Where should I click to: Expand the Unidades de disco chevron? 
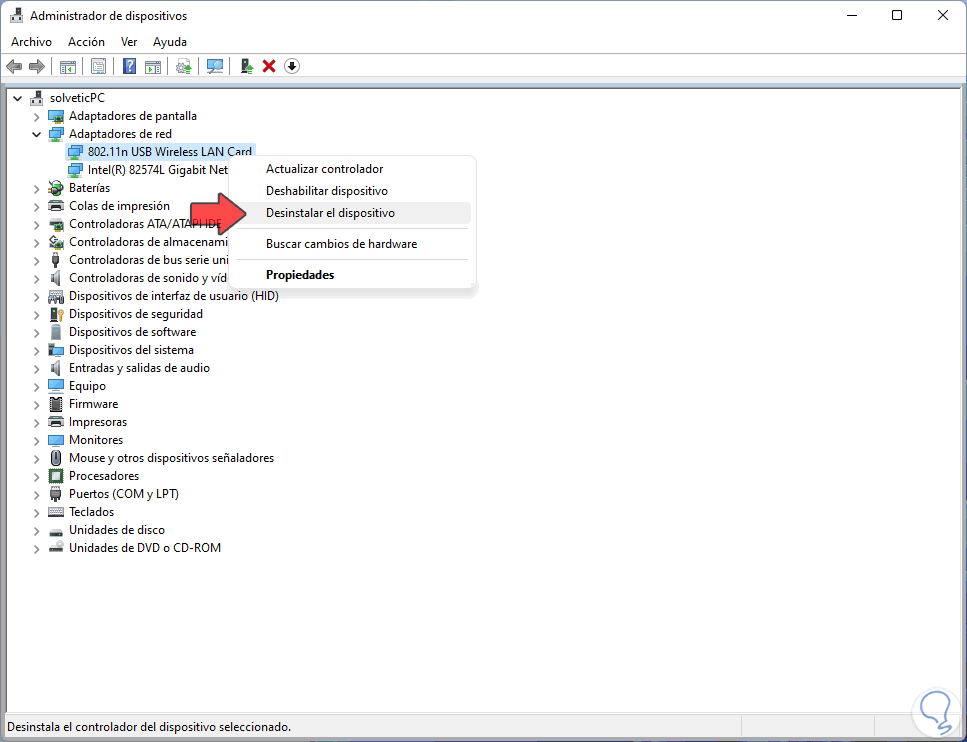(36, 530)
